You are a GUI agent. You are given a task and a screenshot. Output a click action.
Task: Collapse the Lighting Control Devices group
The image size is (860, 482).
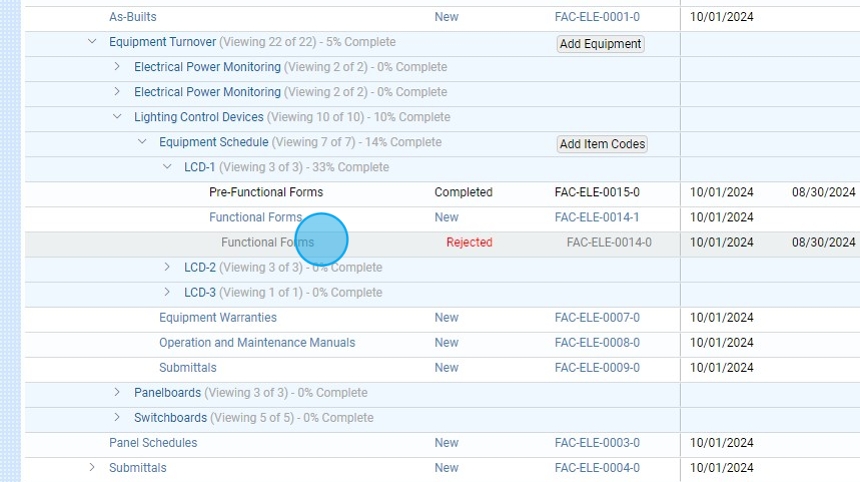(117, 117)
